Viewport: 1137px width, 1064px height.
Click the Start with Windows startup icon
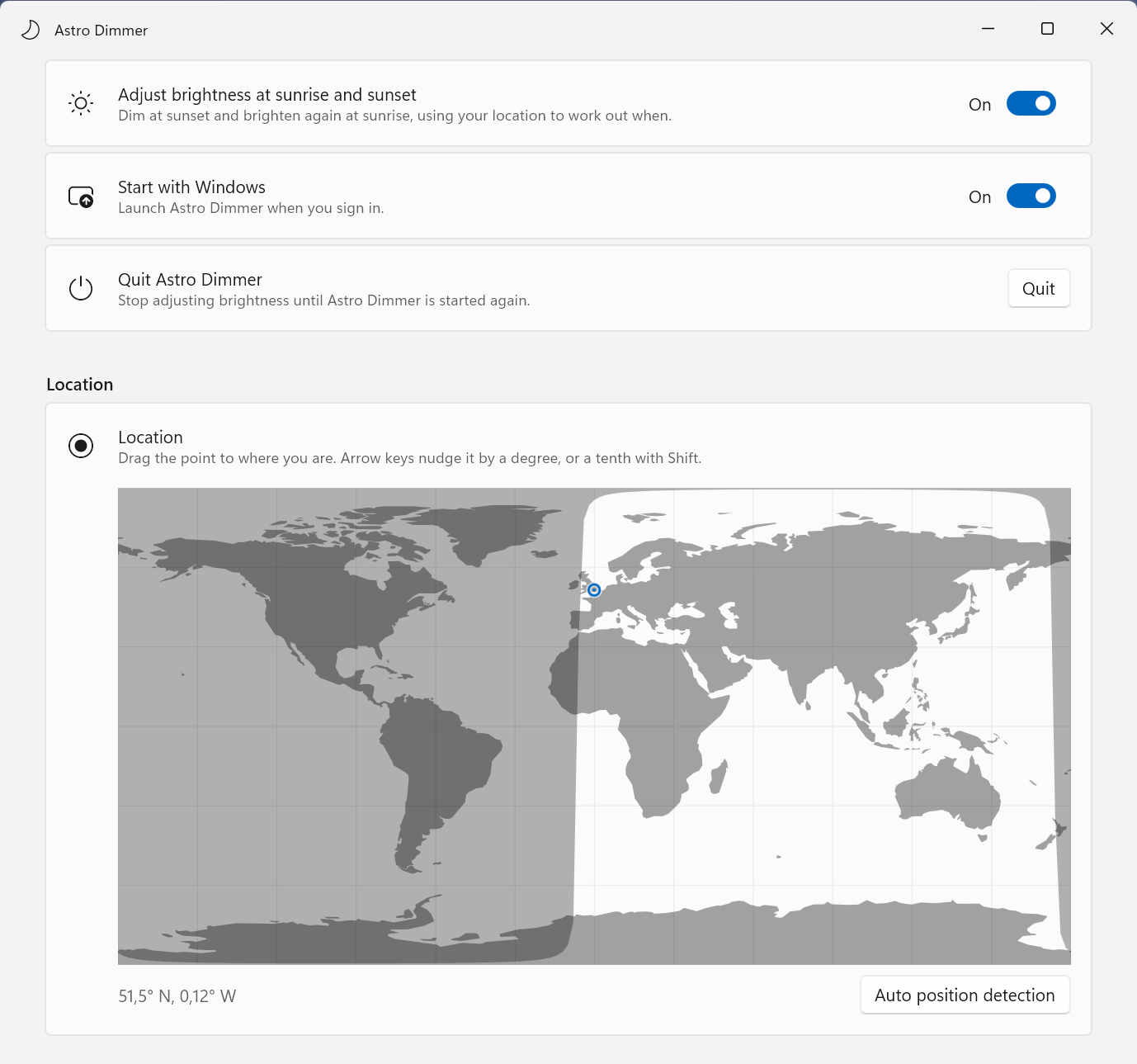point(81,196)
